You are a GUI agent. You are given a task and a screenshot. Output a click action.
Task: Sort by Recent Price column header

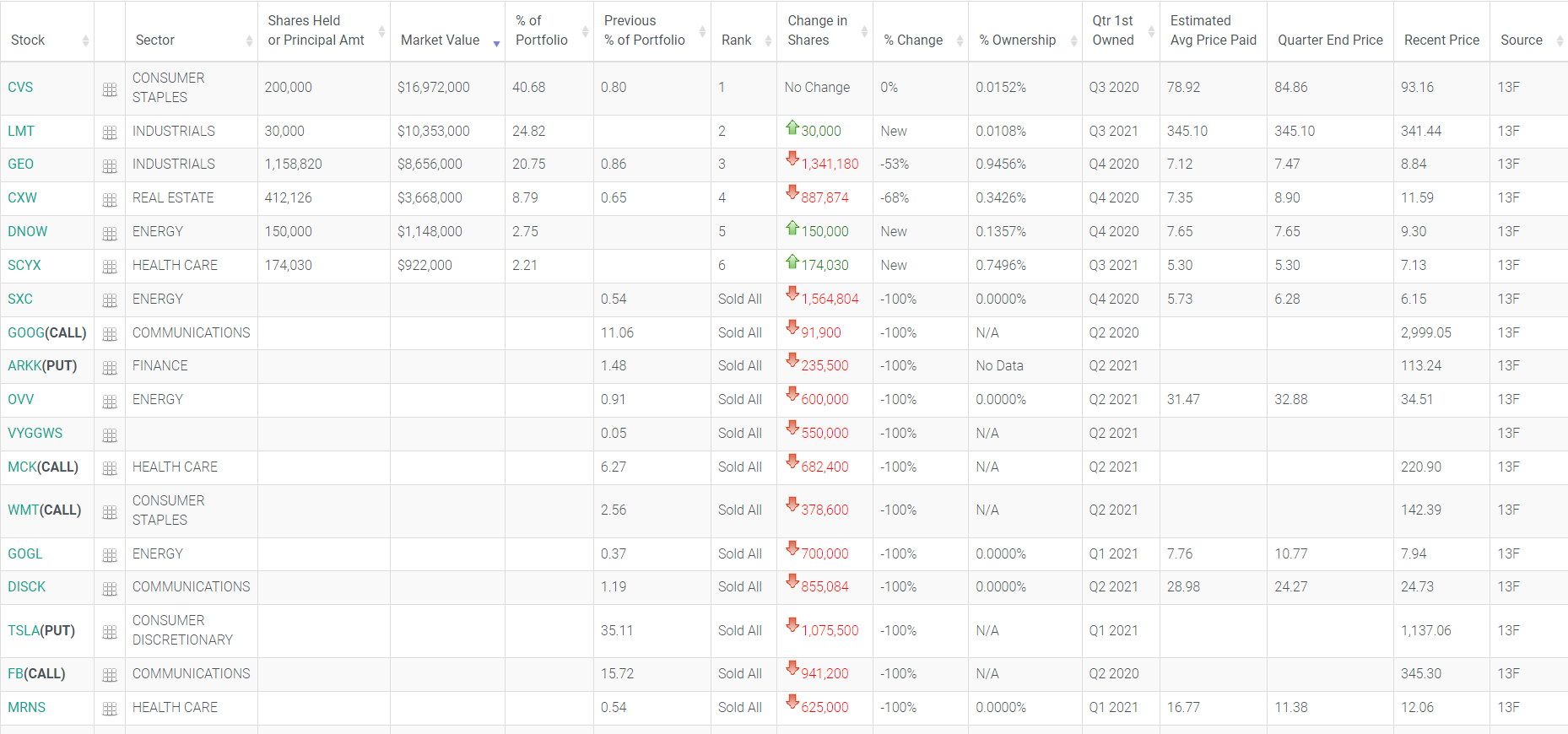click(1441, 31)
